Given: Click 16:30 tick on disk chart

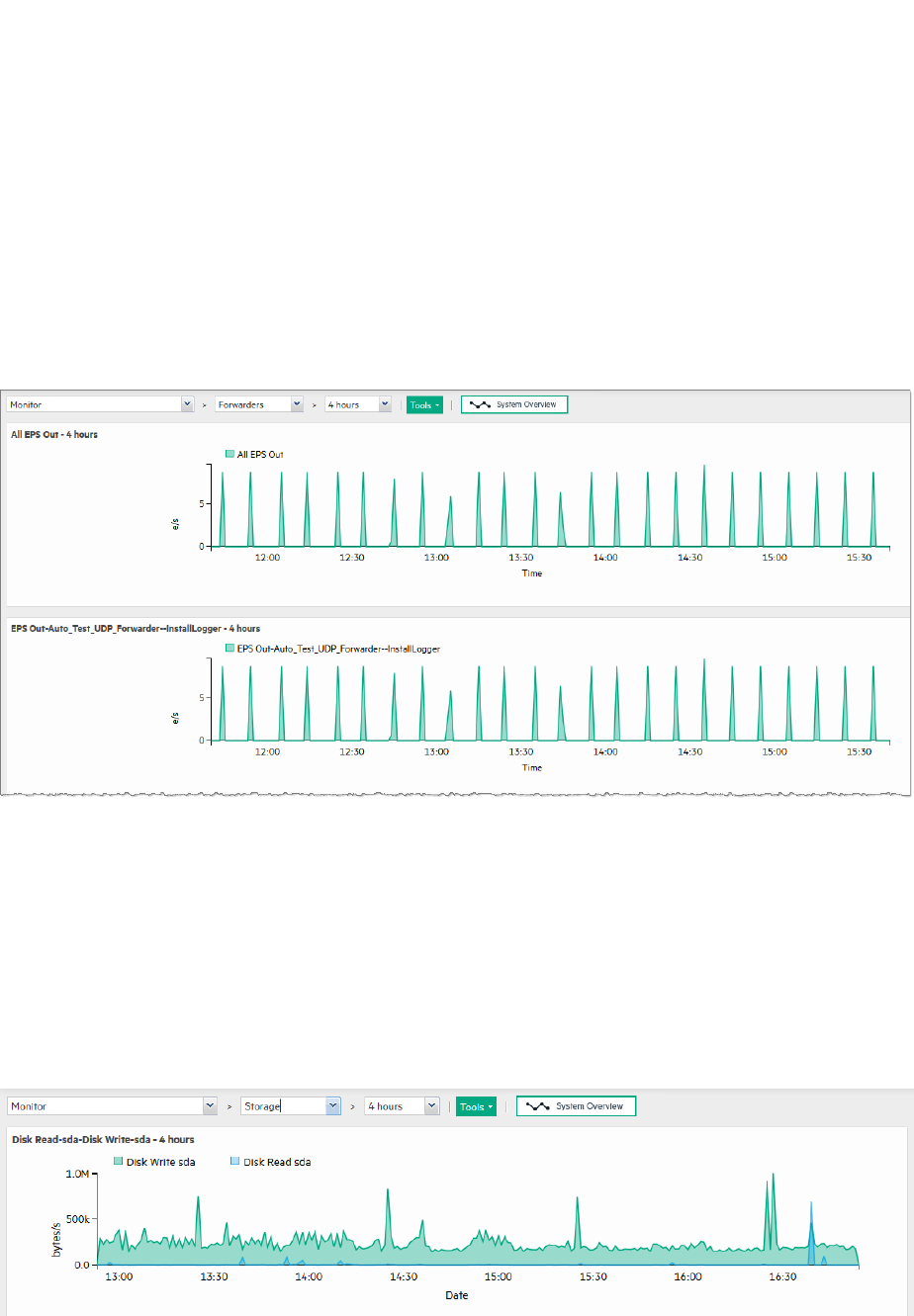Looking at the screenshot, I should tap(781, 1276).
